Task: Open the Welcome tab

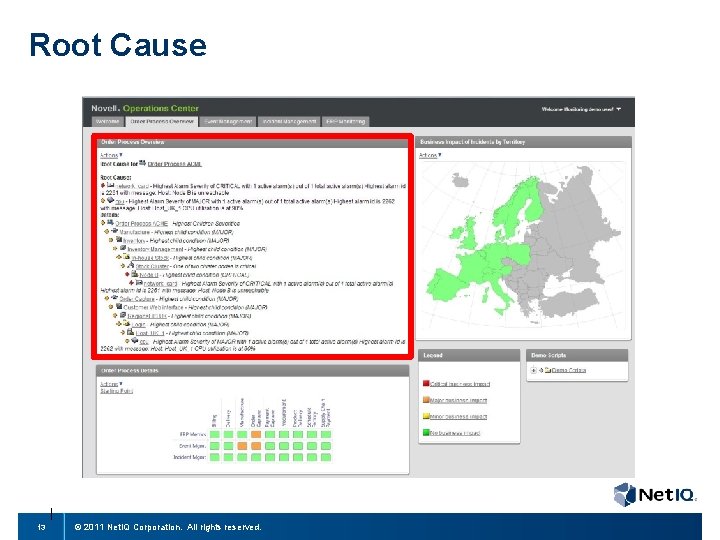Action: tap(107, 122)
